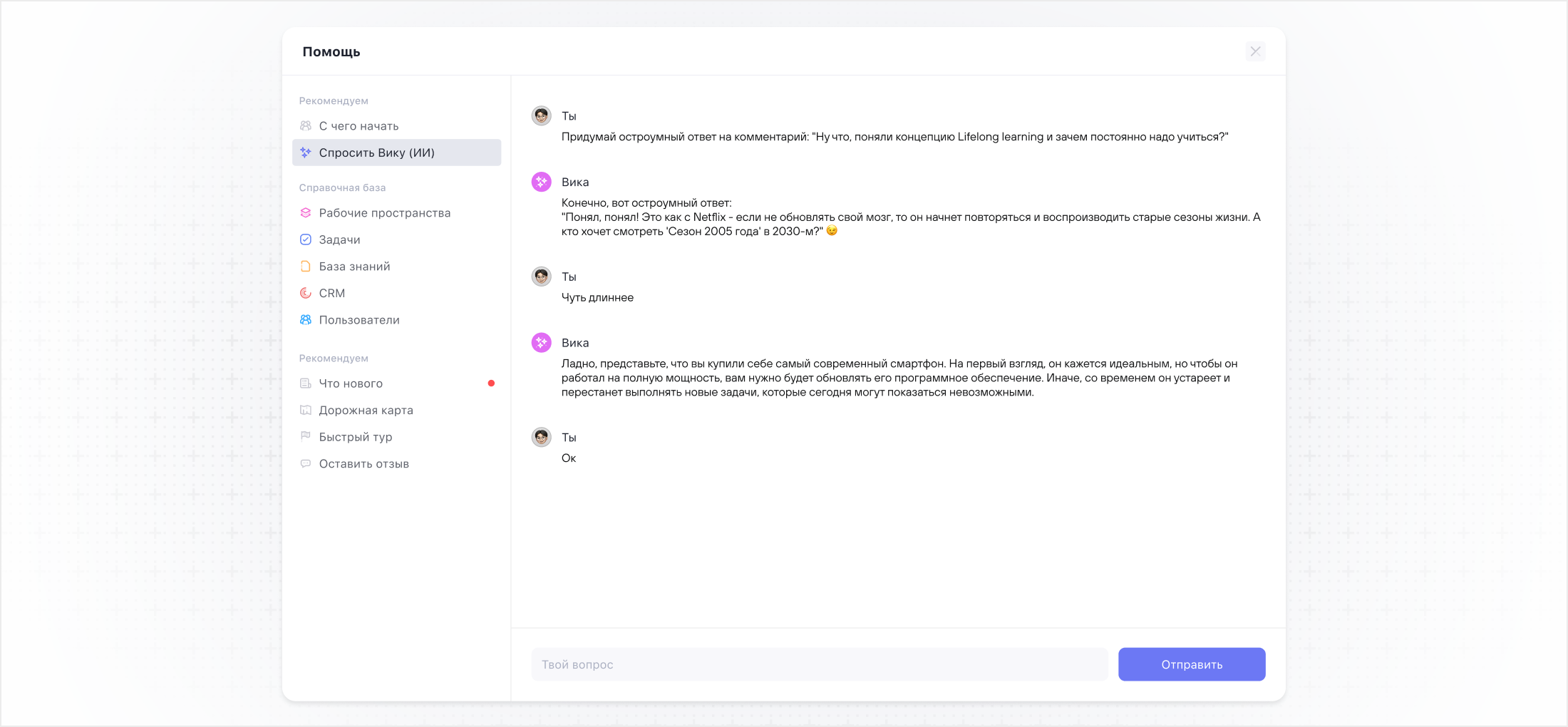Click the Workspaces stack icon in sidebar
1568x727 pixels.
tap(306, 213)
